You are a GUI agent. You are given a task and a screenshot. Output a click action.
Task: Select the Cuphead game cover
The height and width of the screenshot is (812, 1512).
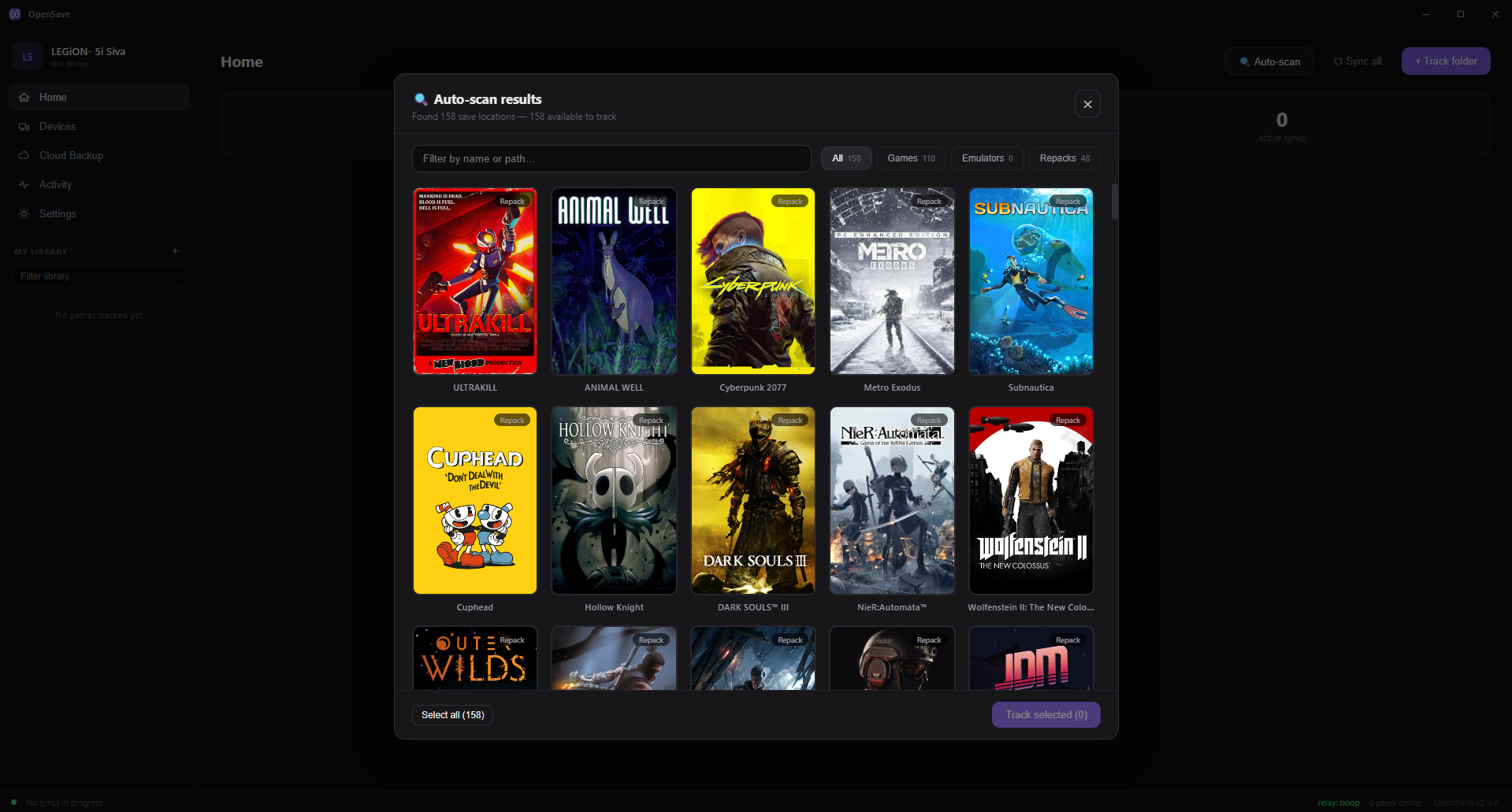[475, 500]
